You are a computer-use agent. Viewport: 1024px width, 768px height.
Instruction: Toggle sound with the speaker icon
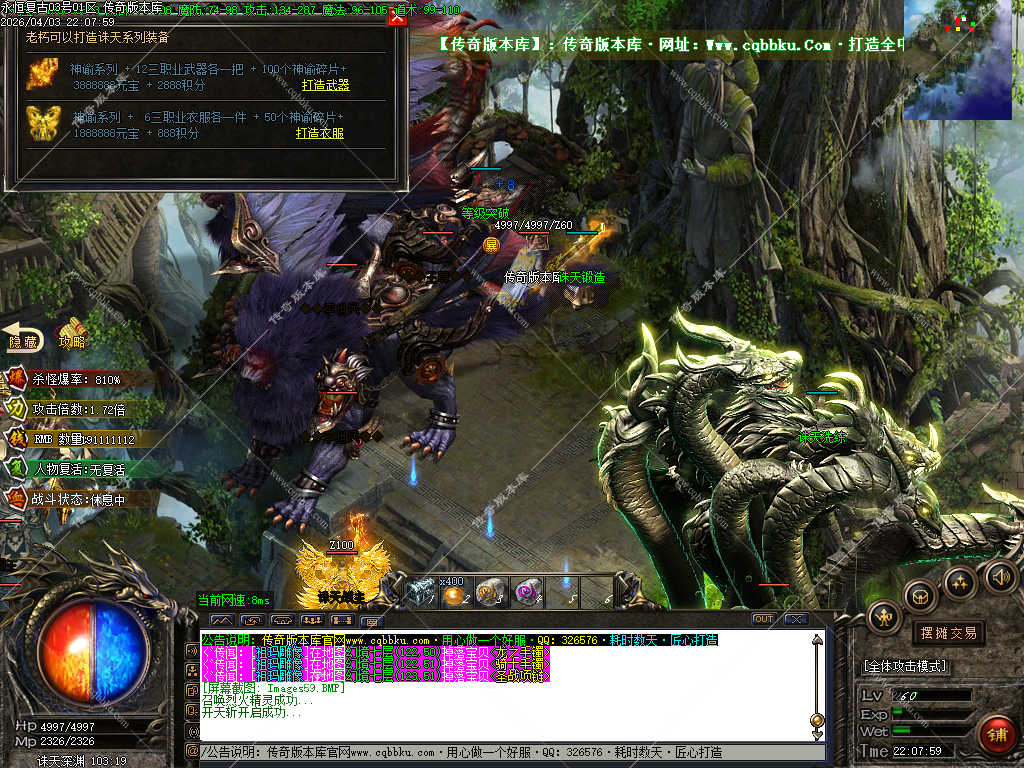[x=1000, y=575]
